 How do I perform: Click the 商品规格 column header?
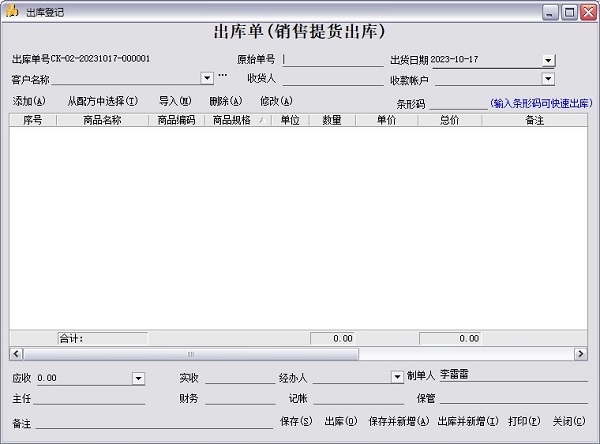[238, 120]
